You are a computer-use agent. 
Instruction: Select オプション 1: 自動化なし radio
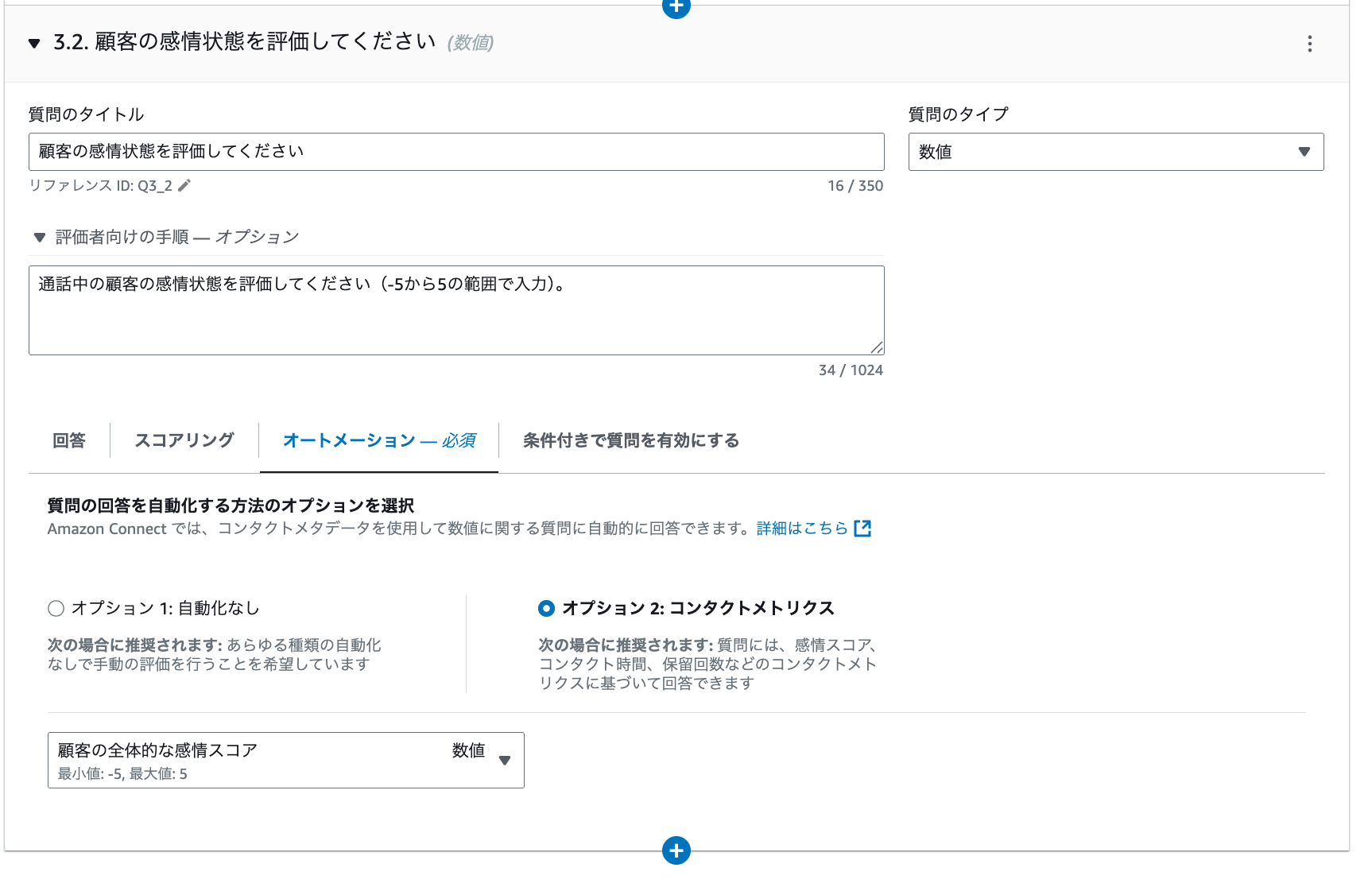[x=56, y=609]
